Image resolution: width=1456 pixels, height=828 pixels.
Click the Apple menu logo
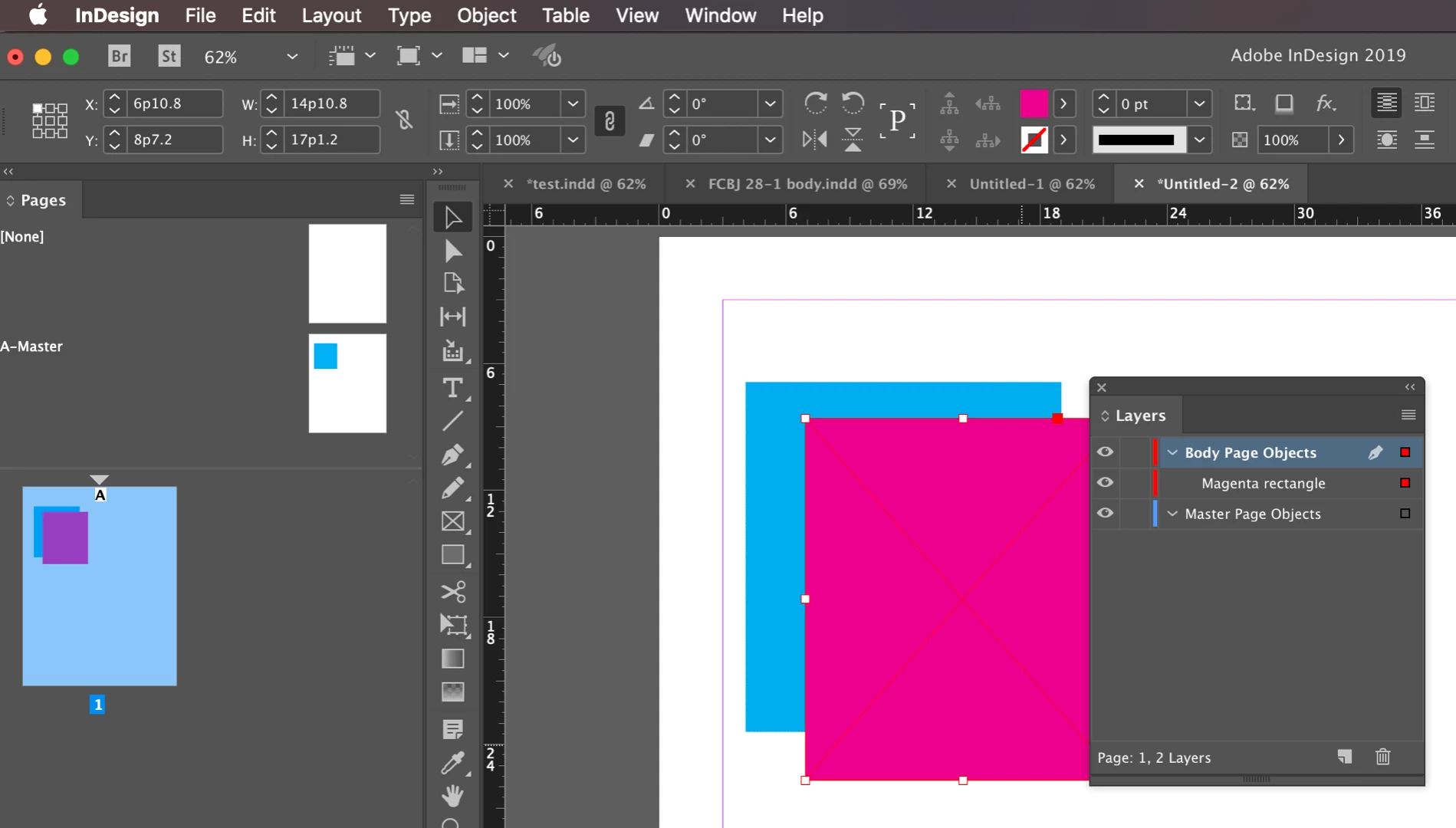[x=38, y=15]
